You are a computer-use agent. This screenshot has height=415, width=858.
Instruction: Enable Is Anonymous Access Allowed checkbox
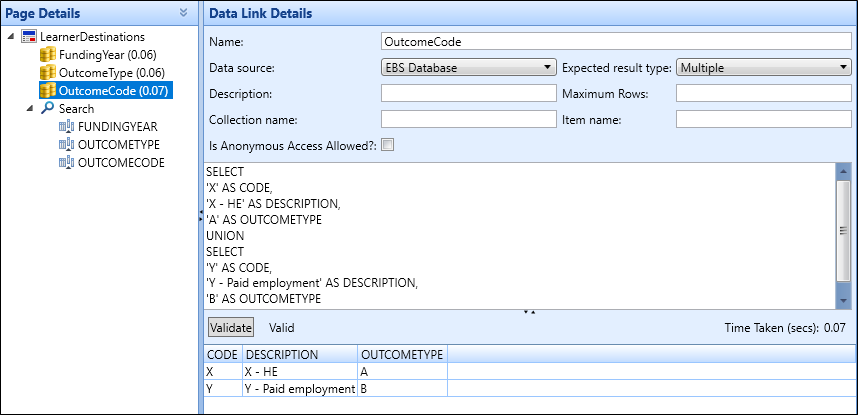(x=389, y=145)
